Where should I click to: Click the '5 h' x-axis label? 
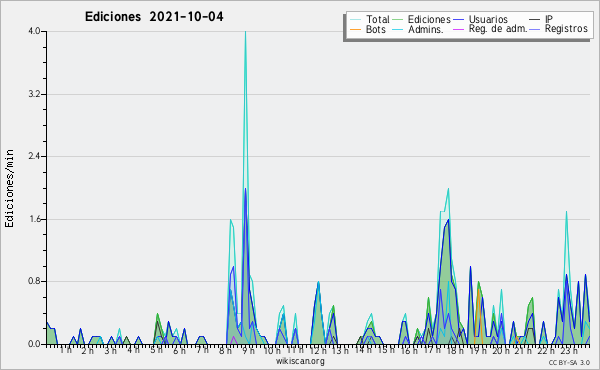point(156,350)
